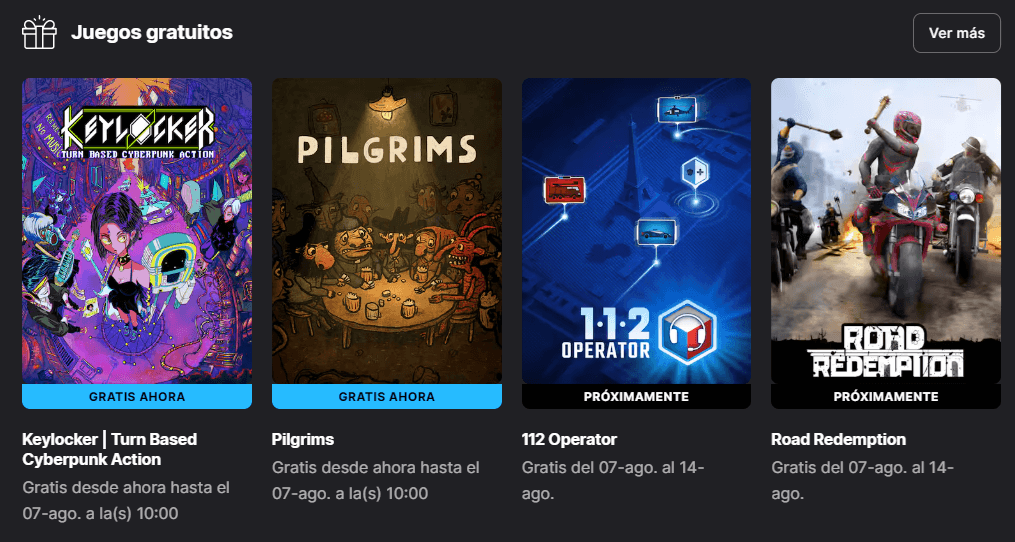Click the gift box icon
This screenshot has width=1015, height=542.
[x=39, y=32]
